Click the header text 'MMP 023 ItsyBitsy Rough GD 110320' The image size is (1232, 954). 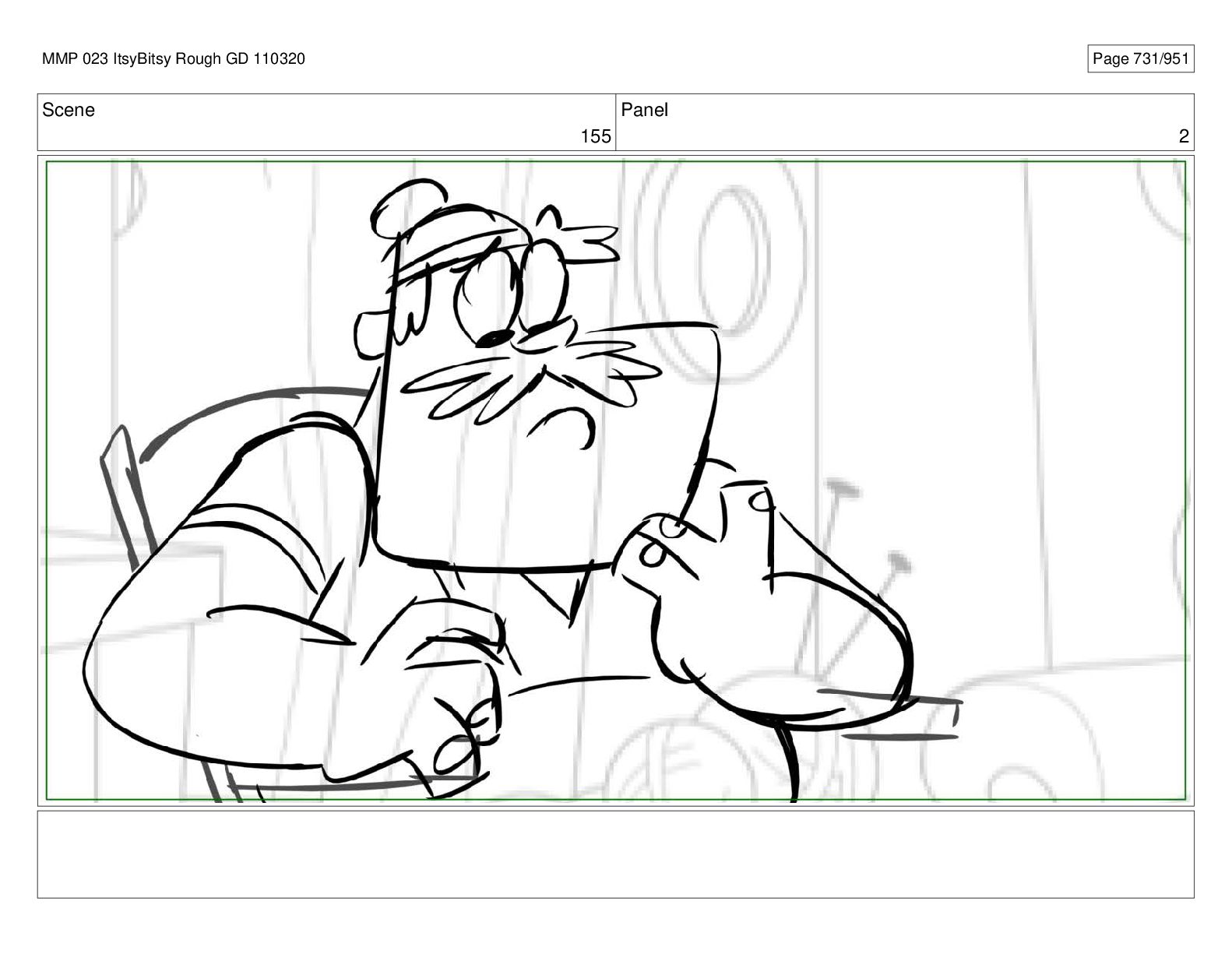coord(174,58)
